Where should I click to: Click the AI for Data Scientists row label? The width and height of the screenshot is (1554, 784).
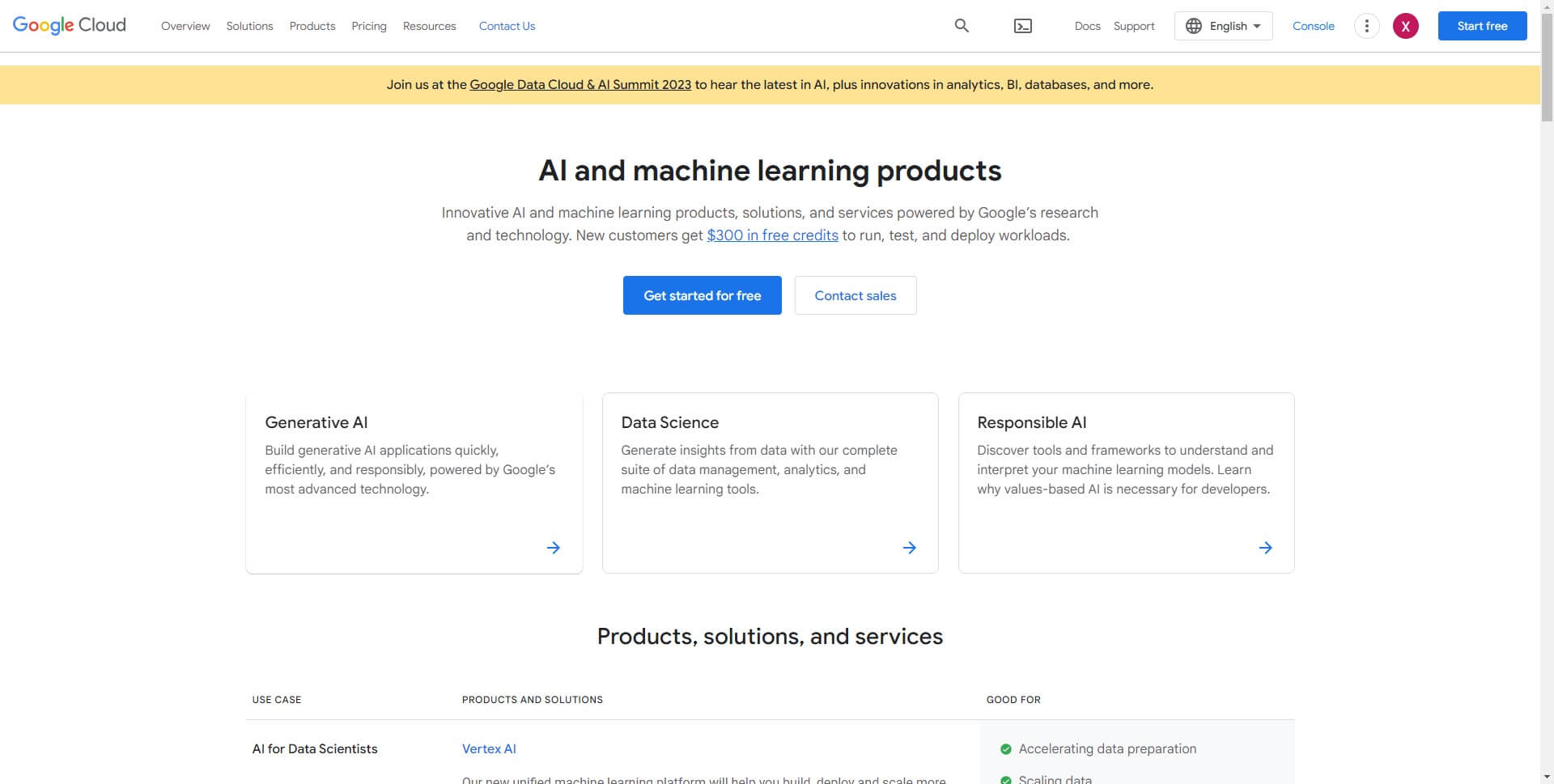click(x=315, y=749)
